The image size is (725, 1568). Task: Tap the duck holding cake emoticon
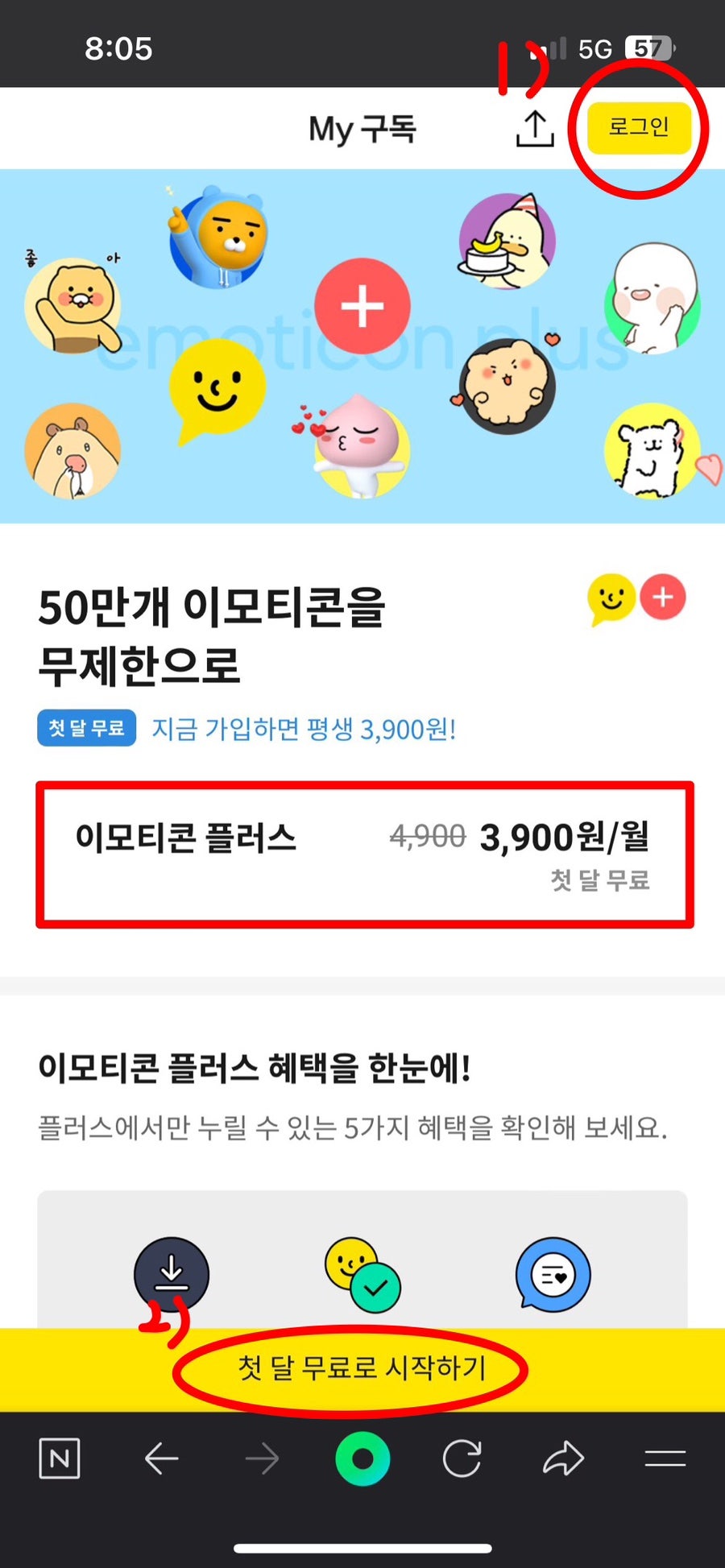tap(507, 241)
